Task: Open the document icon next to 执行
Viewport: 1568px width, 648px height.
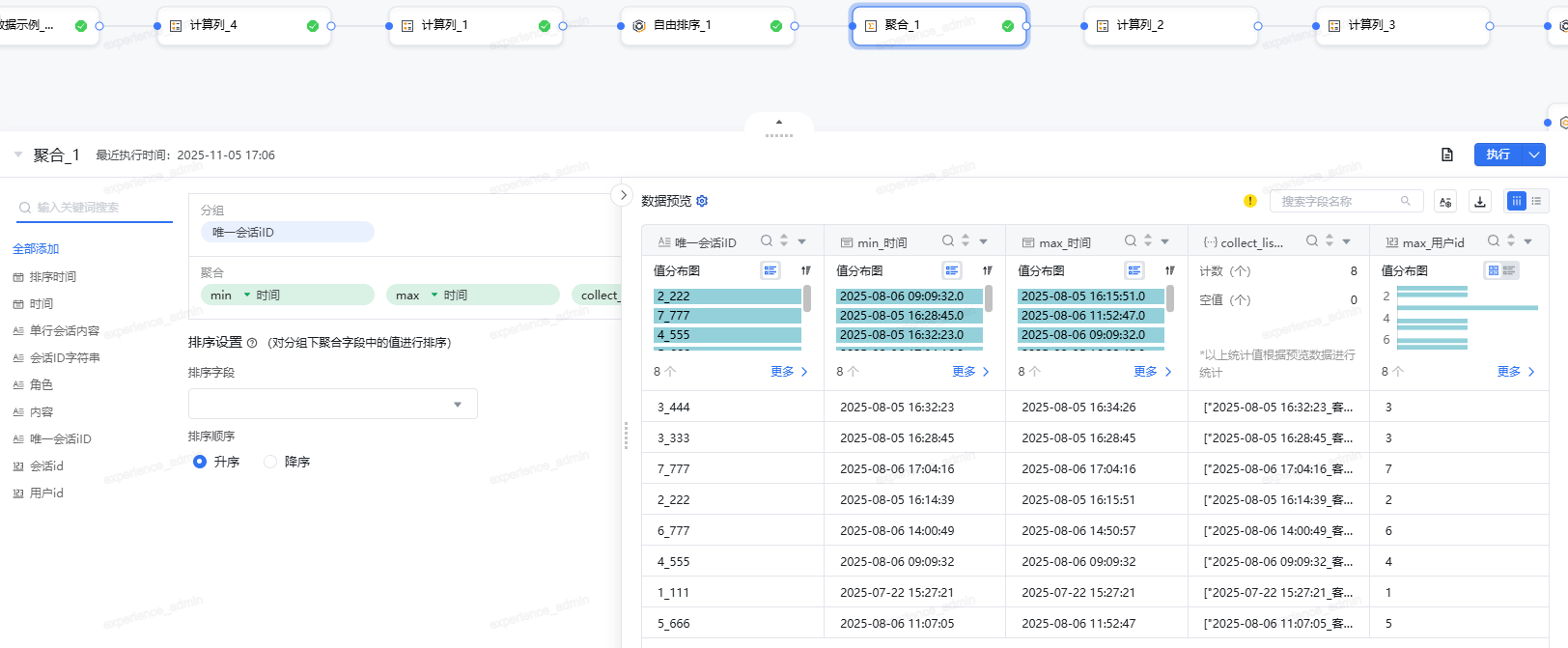Action: click(1446, 155)
